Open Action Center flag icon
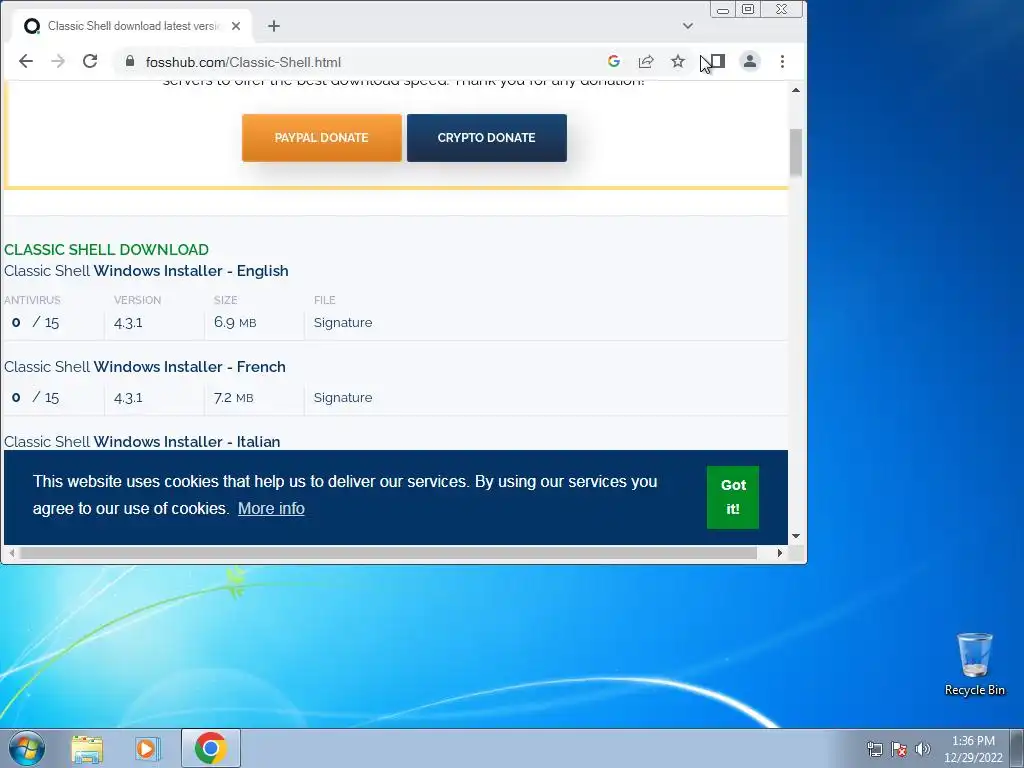Screen dimensions: 1024x768 pyautogui.click(x=899, y=749)
